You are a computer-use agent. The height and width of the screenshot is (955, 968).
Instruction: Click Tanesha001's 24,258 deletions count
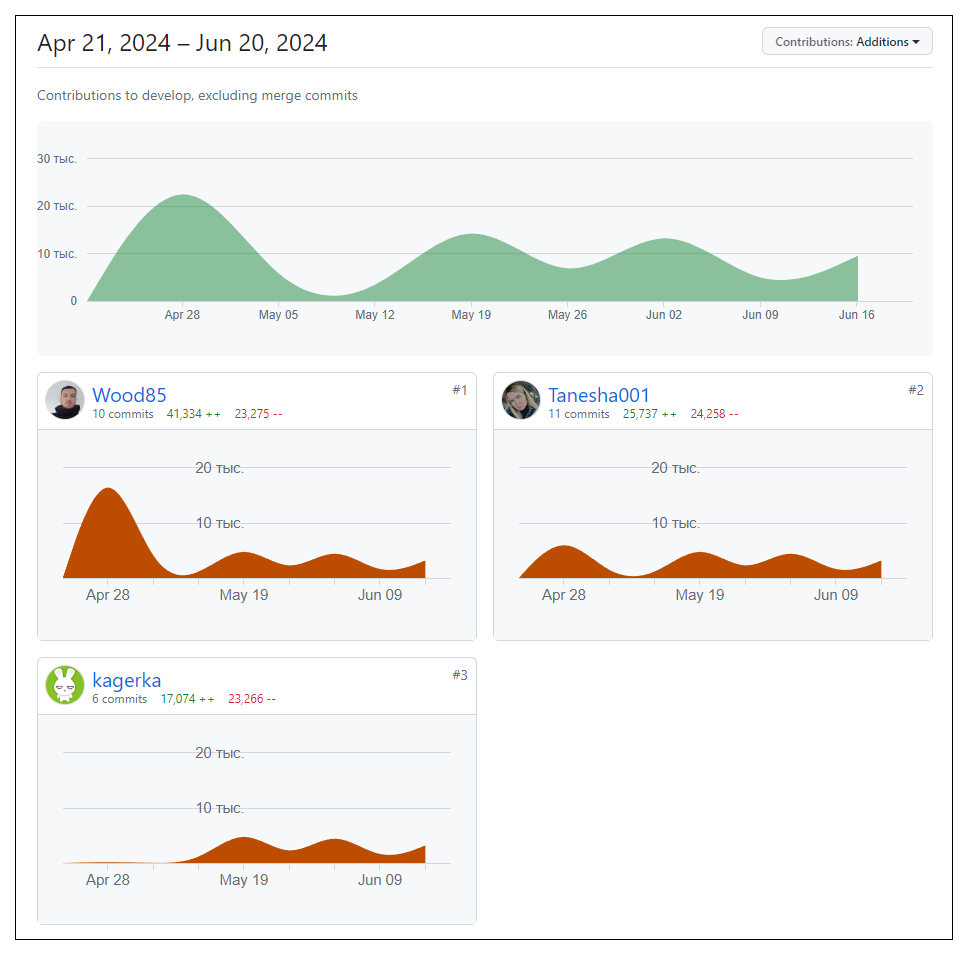point(714,414)
